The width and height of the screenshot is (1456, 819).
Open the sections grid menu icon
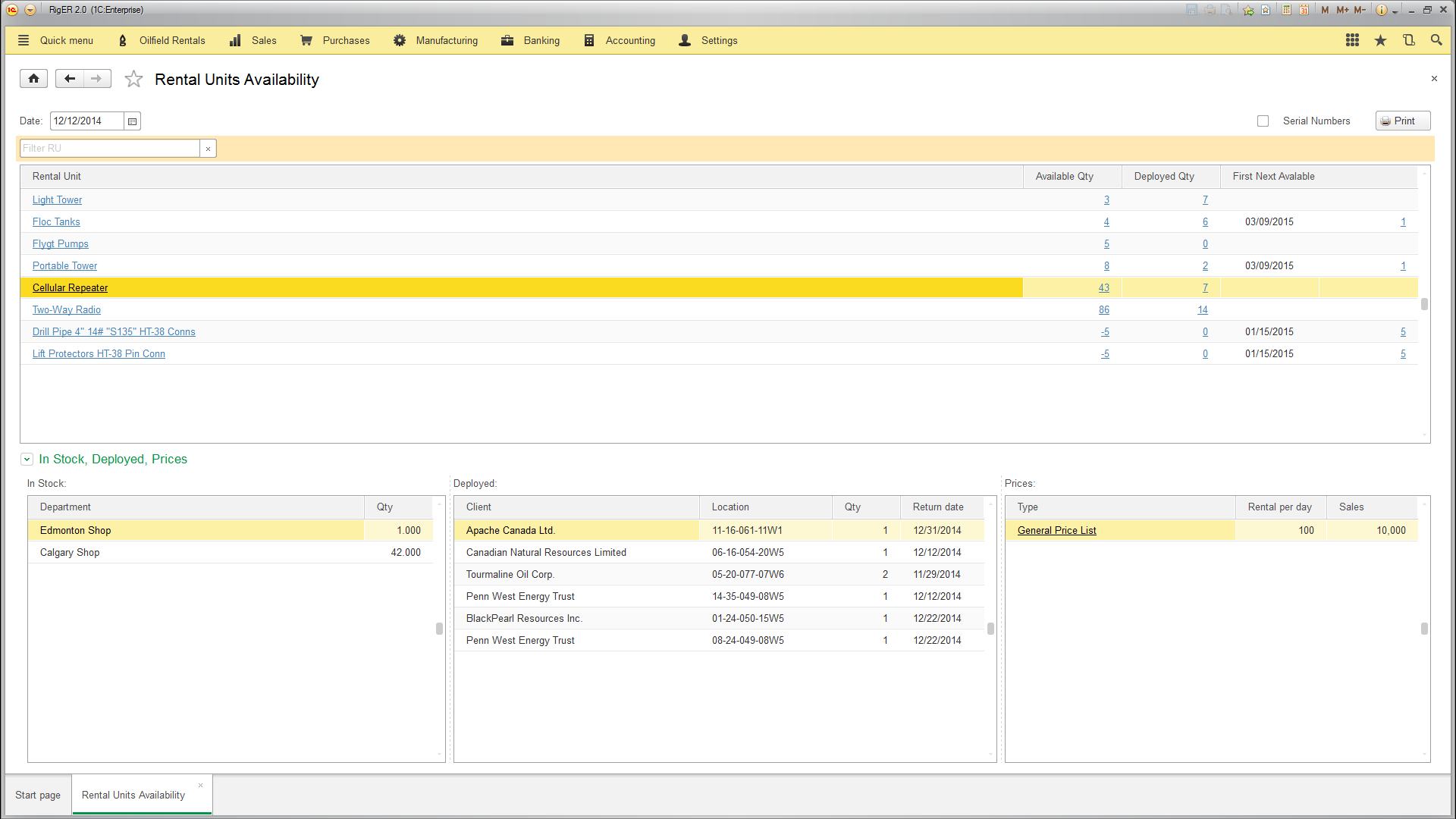click(x=1352, y=40)
